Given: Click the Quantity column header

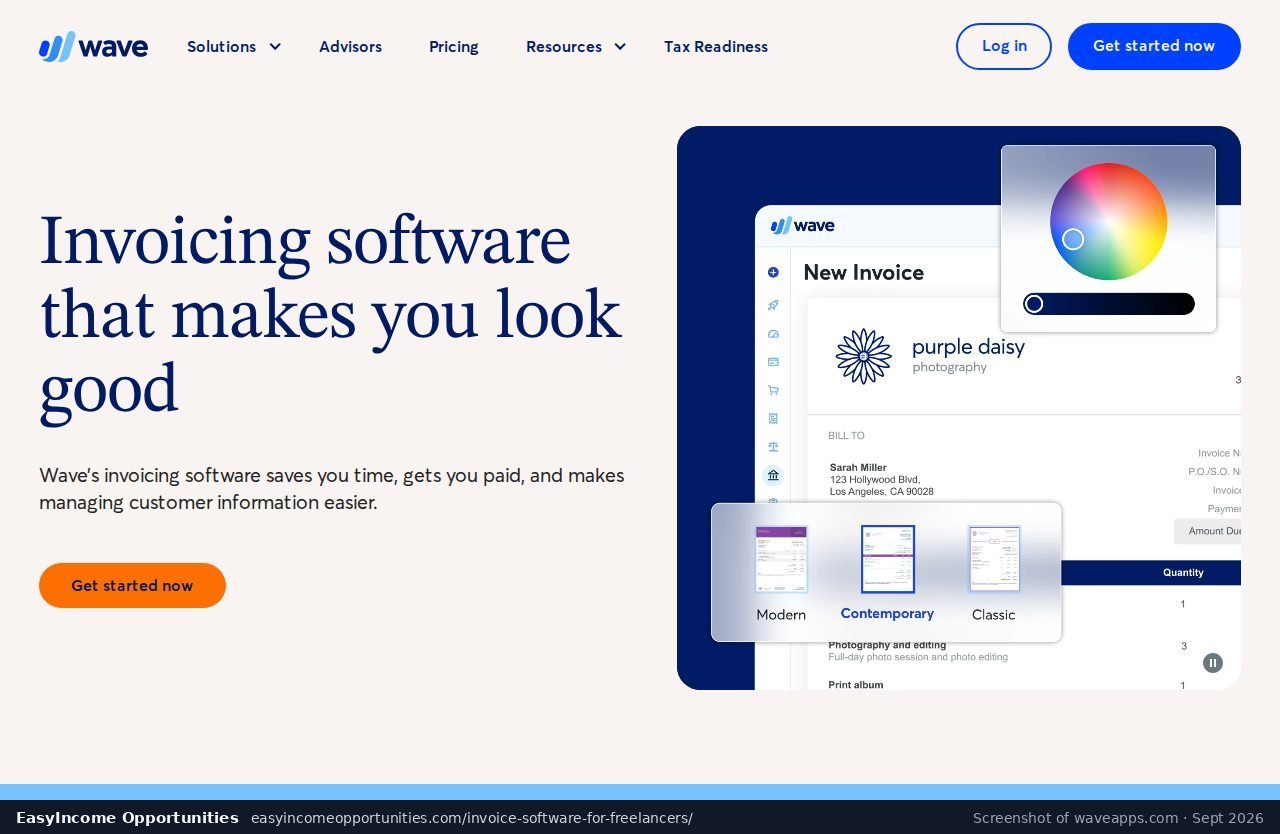Looking at the screenshot, I should 1183,573.
